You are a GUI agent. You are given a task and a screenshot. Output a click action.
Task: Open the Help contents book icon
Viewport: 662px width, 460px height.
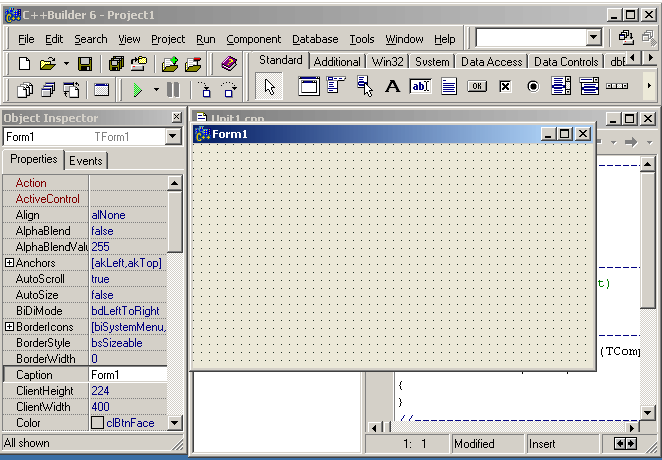[229, 64]
